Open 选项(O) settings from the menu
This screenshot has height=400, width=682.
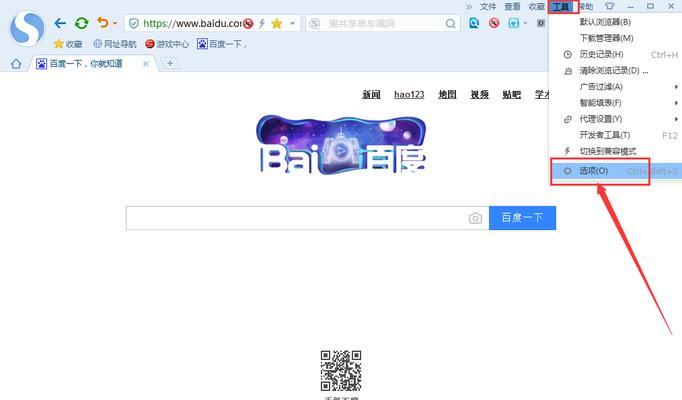[614, 171]
